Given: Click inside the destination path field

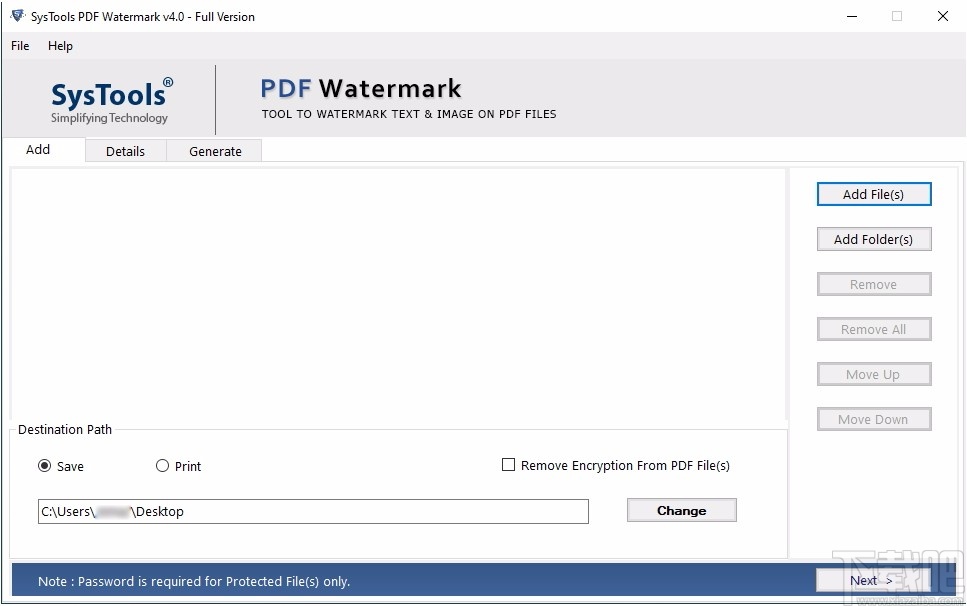Looking at the screenshot, I should tap(313, 511).
